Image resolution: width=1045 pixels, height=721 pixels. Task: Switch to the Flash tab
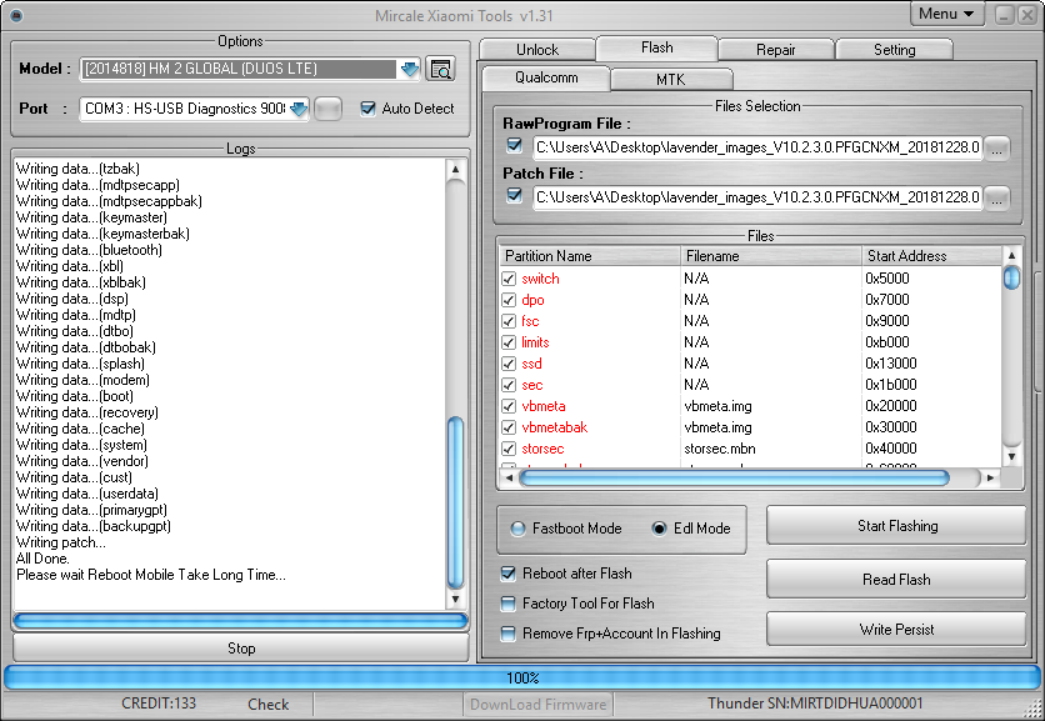tap(656, 48)
